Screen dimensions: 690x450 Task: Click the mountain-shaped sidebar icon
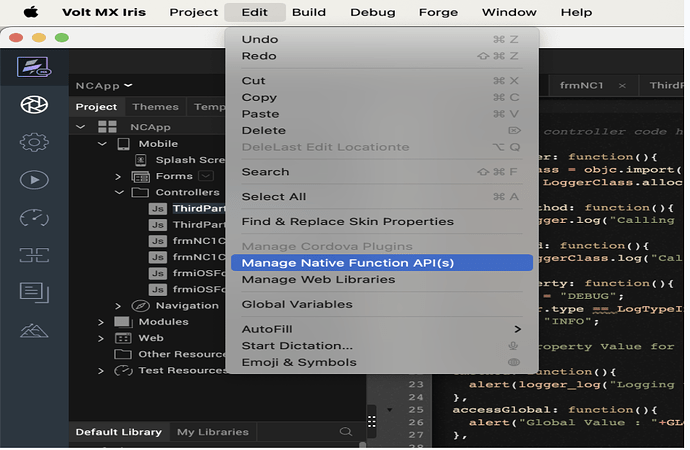point(34,330)
